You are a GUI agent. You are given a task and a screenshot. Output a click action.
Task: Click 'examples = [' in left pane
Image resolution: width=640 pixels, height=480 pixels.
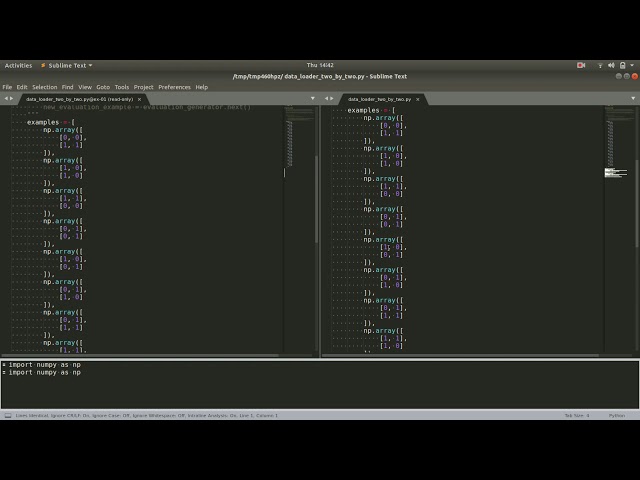click(x=51, y=122)
